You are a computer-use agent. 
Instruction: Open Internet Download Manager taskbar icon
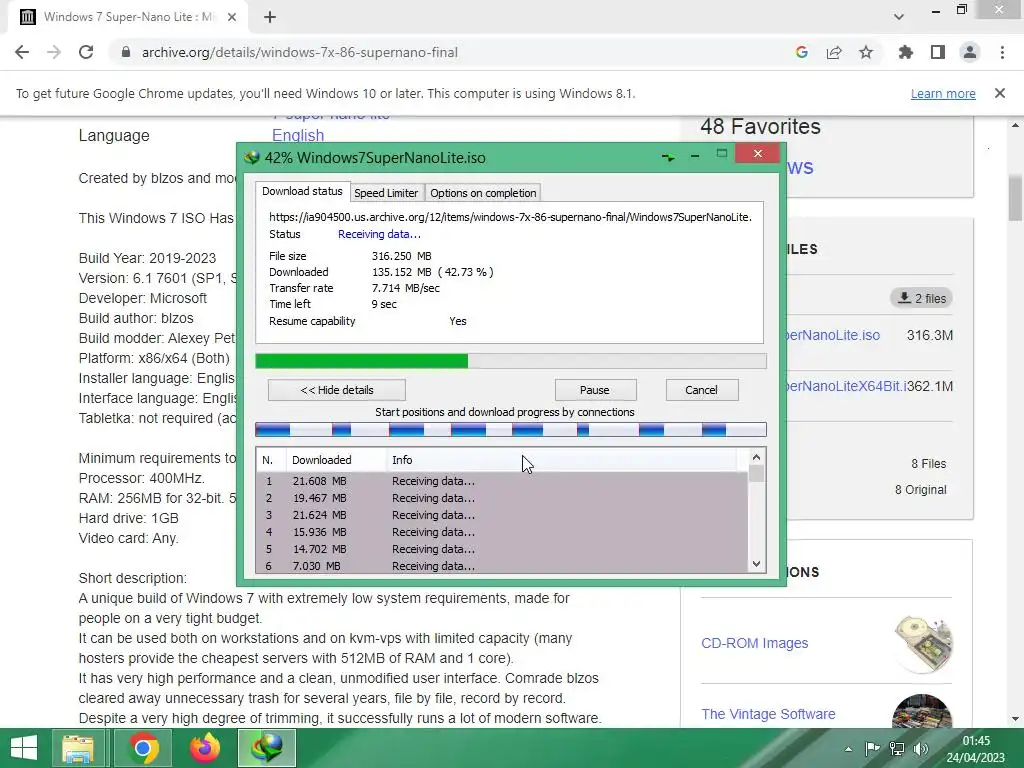267,748
